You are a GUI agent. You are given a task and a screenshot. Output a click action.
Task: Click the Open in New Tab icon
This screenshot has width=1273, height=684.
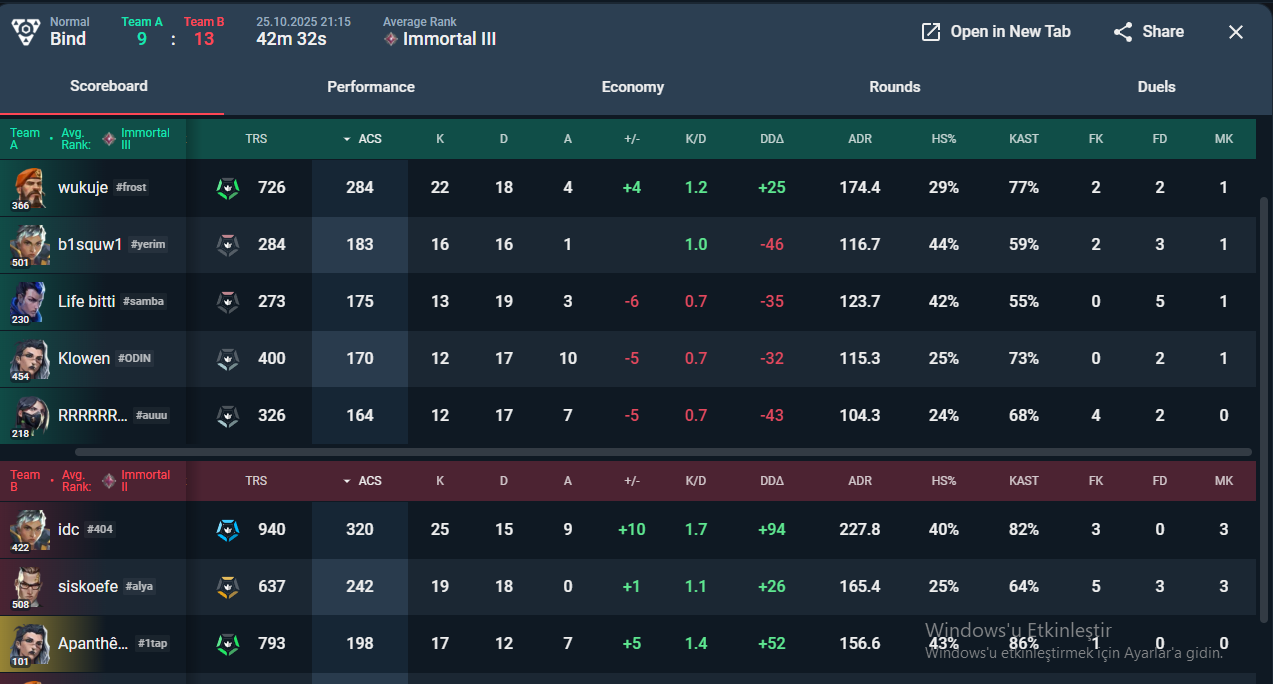(x=931, y=32)
